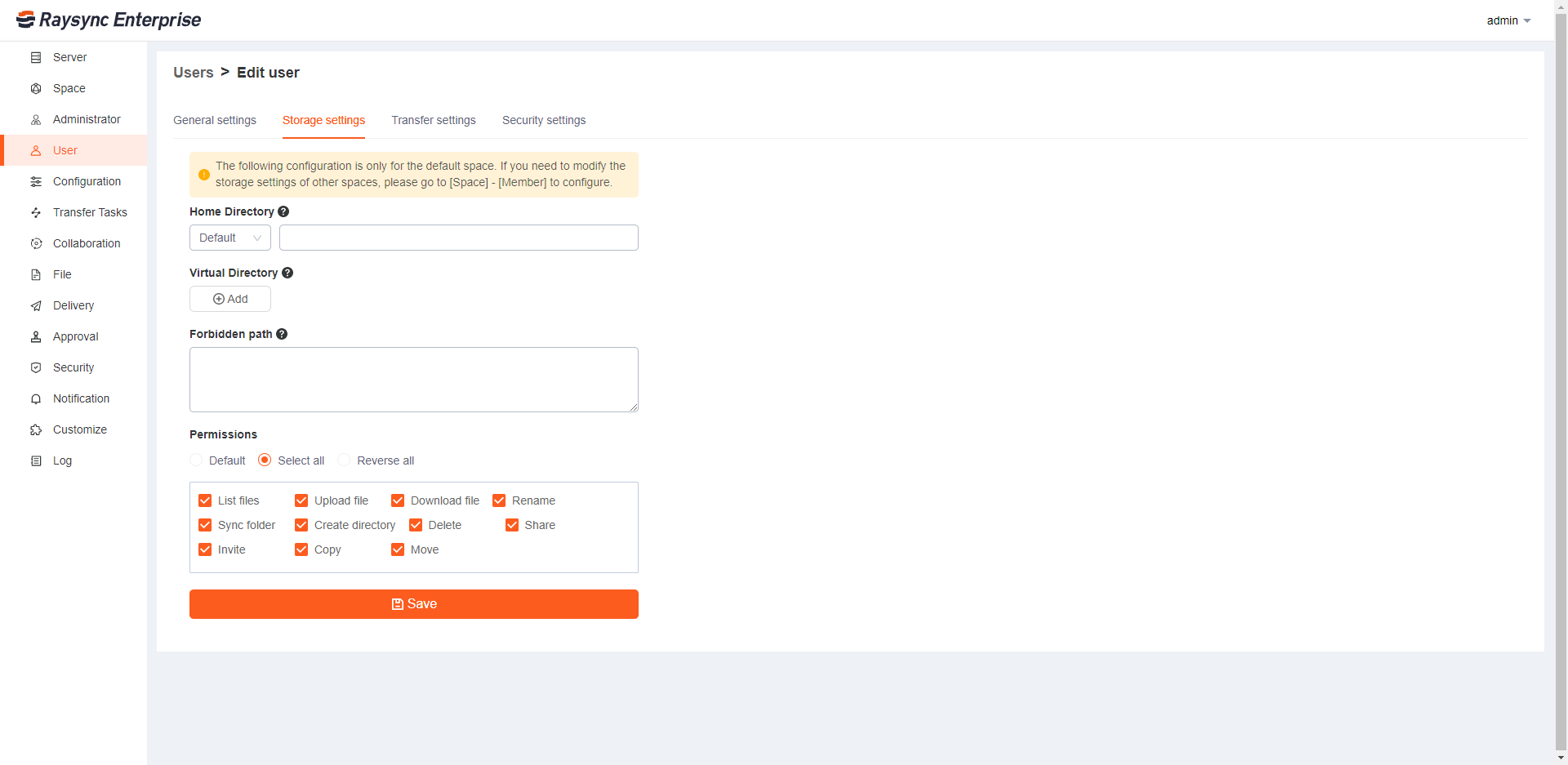This screenshot has width=1568, height=765.
Task: Uncheck the Upload file permission
Action: click(x=301, y=500)
